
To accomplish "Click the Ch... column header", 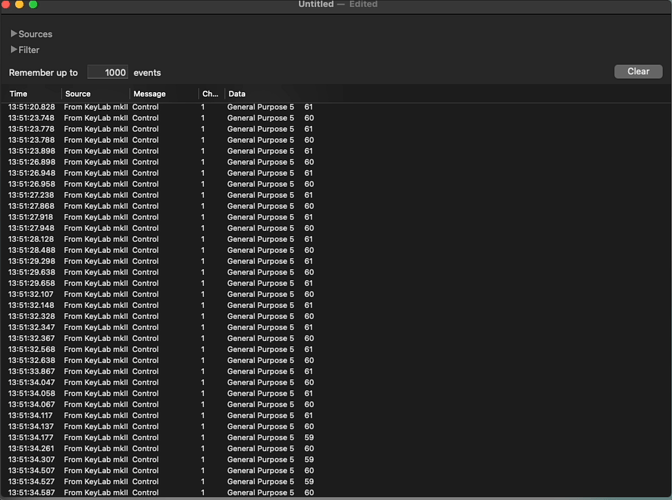I will (x=210, y=94).
